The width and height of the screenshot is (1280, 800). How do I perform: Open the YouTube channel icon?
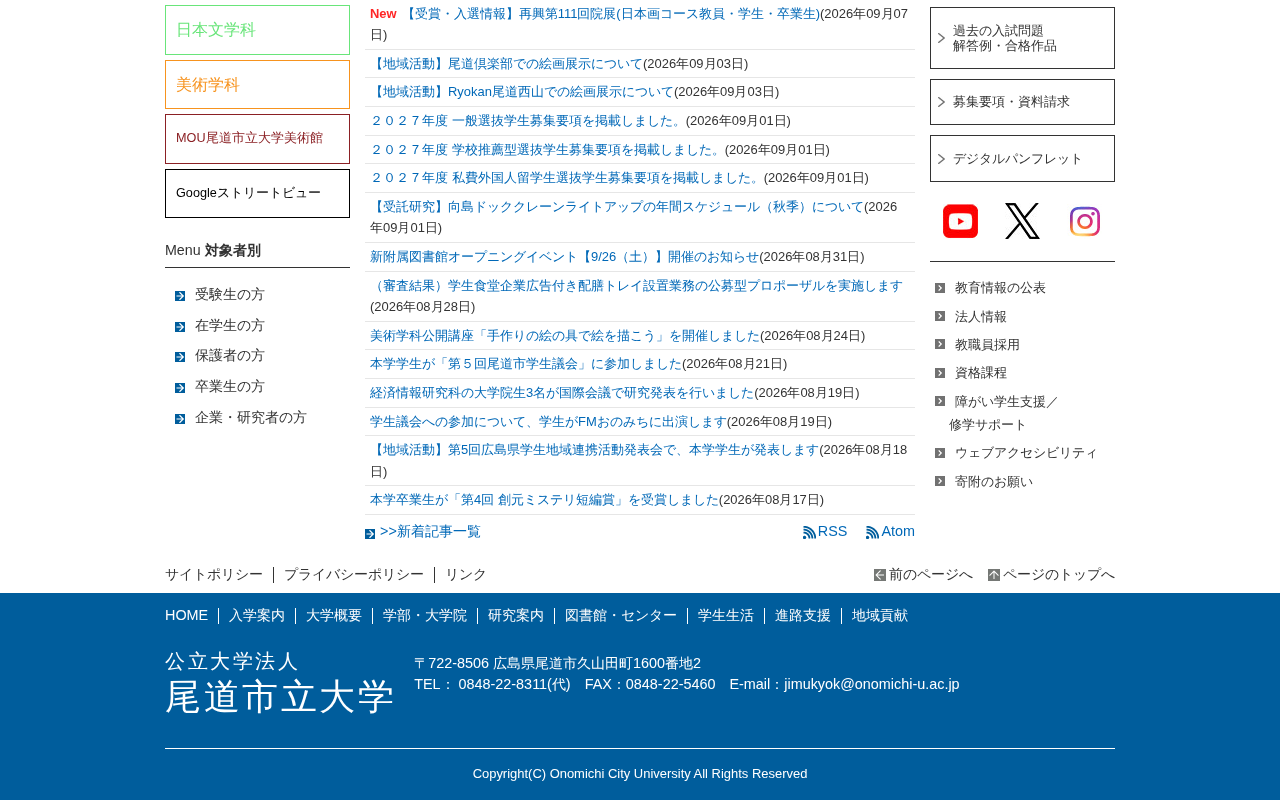pyautogui.click(x=960, y=221)
